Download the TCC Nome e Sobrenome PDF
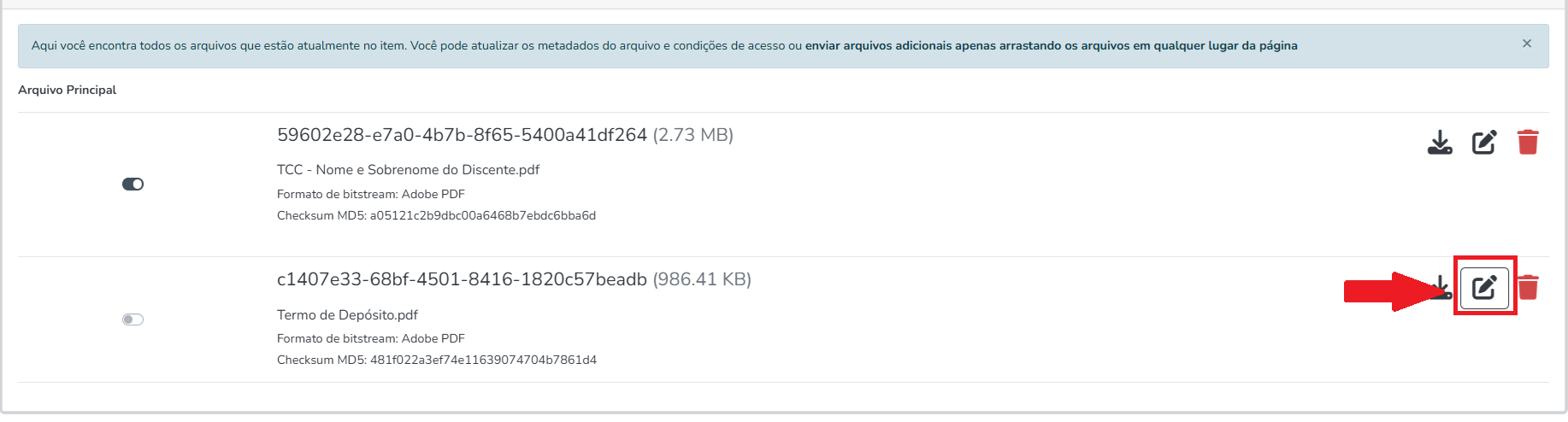The image size is (1568, 422). coord(1440,142)
